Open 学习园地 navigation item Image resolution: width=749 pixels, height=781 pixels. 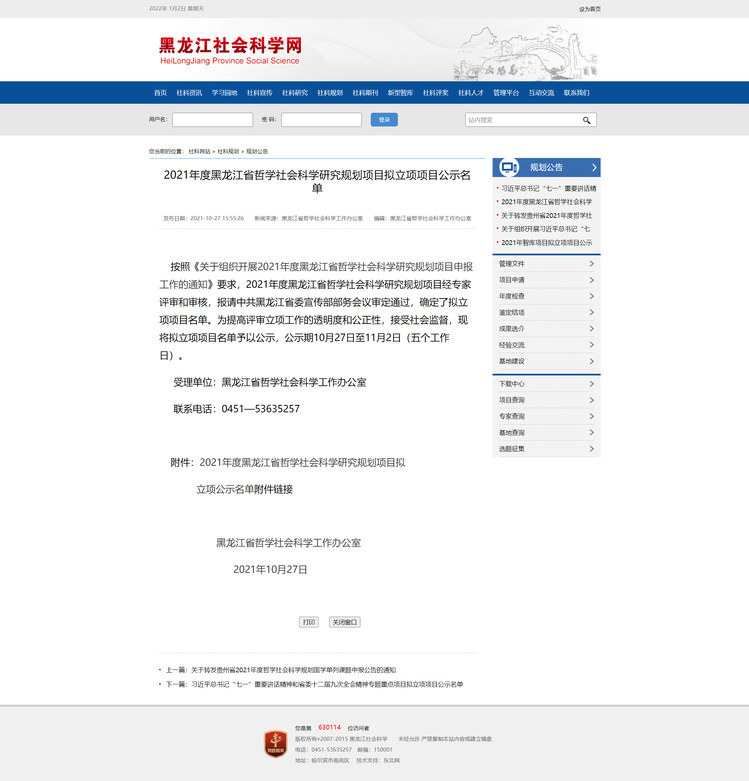225,93
